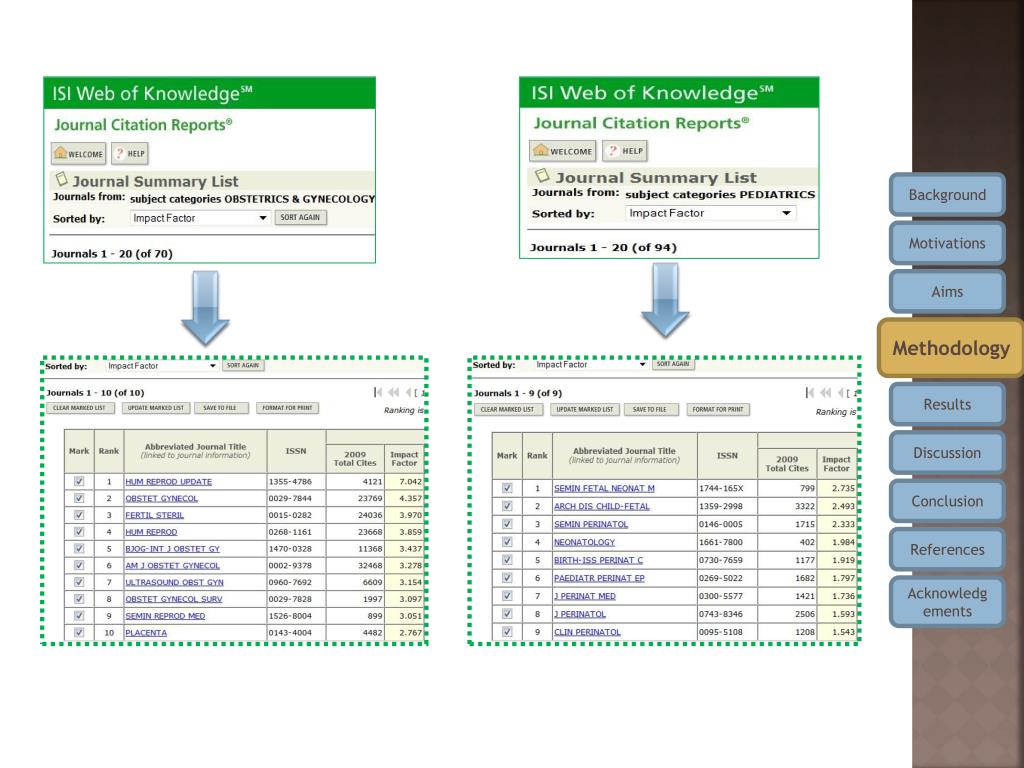Toggle the mark checkbox for SEMIN PERINATOL

(x=507, y=524)
